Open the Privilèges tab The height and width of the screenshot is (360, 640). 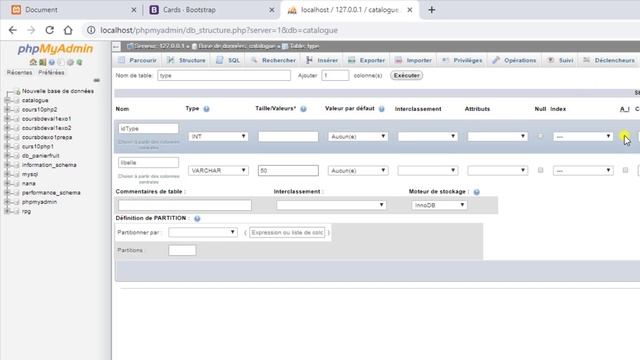462,60
